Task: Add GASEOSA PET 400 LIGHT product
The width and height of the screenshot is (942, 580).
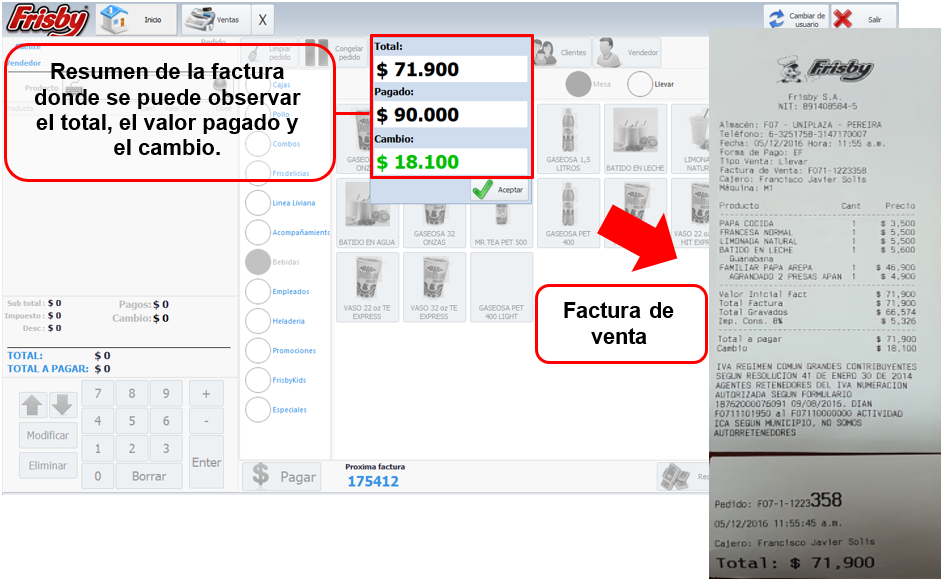Action: pos(501,287)
